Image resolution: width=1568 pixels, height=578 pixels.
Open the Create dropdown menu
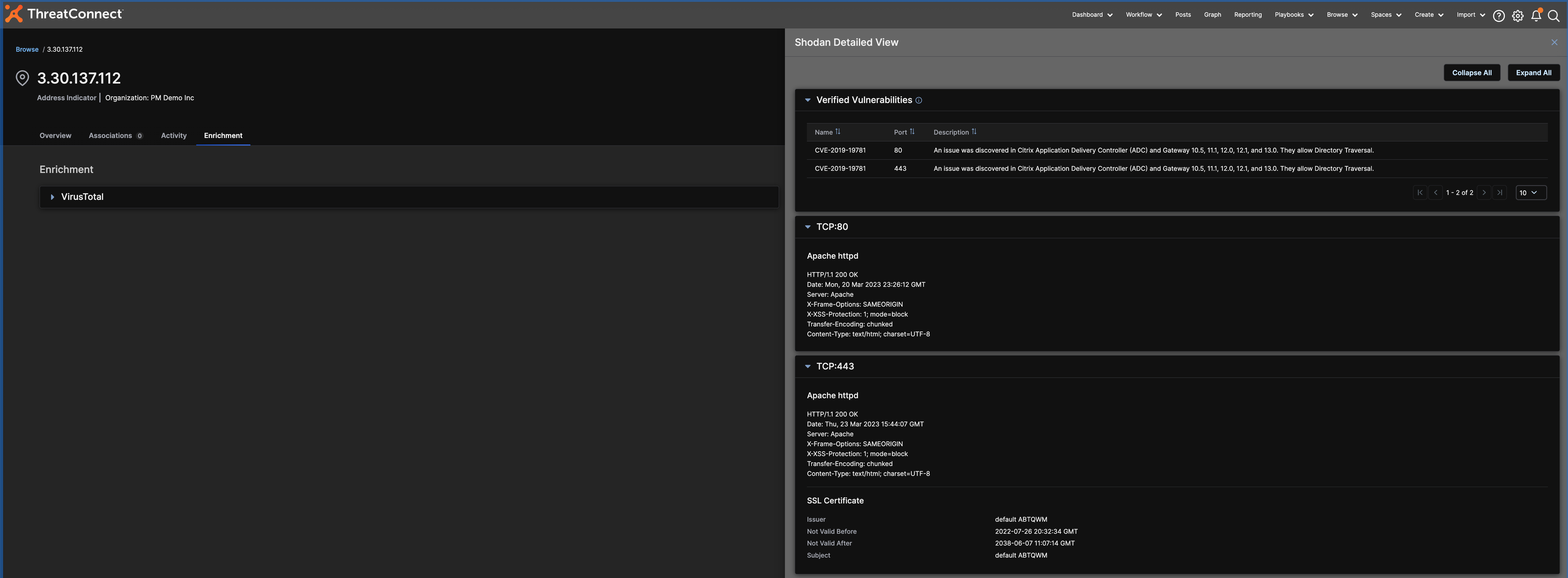coord(1429,15)
